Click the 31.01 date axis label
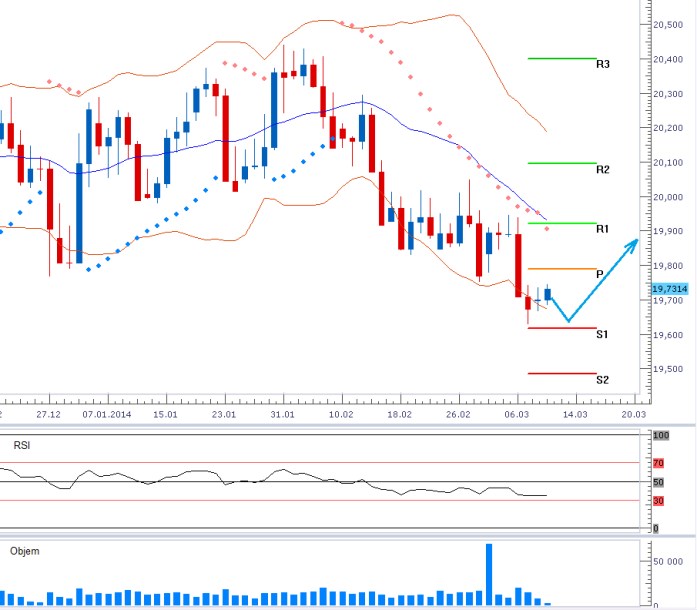The width and height of the screenshot is (697, 610). click(283, 415)
